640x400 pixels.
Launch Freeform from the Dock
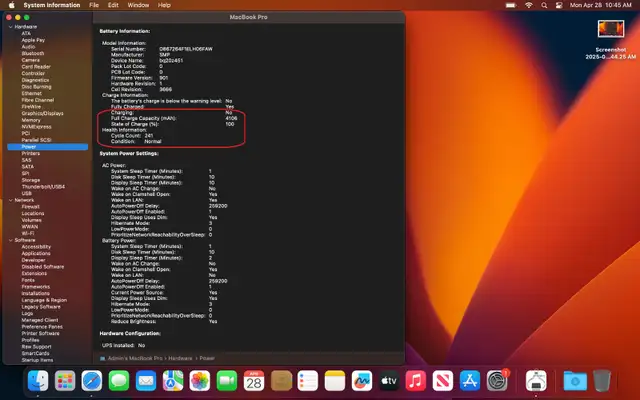362,381
